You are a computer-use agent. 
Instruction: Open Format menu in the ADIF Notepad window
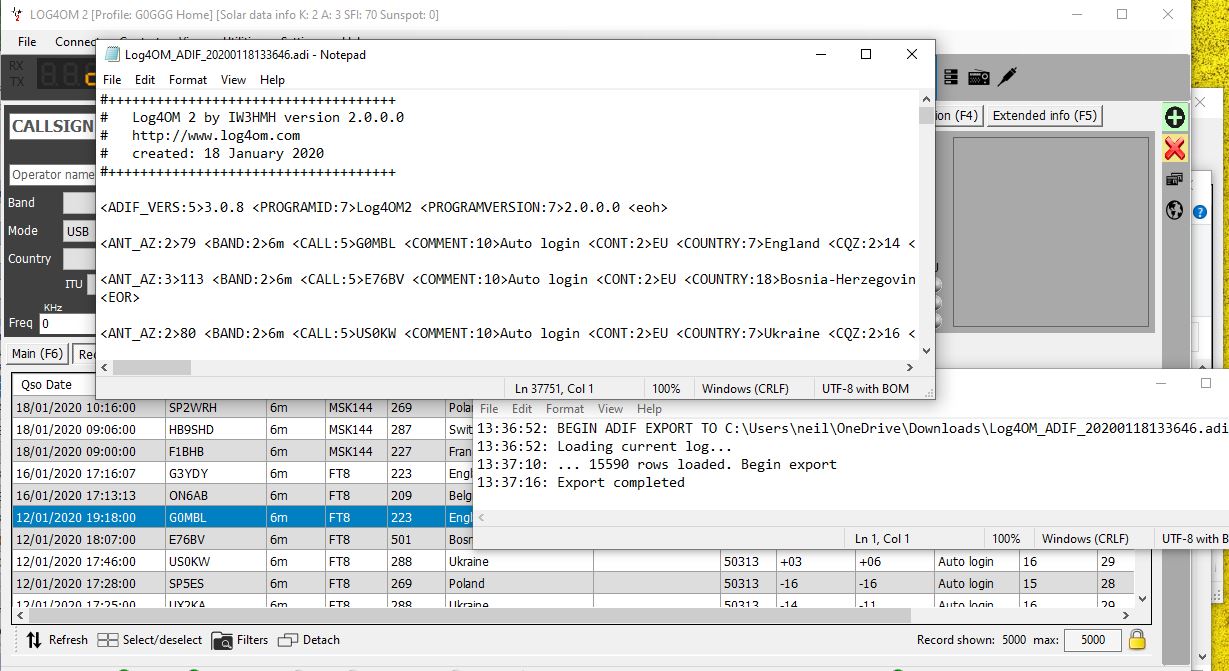pyautogui.click(x=188, y=80)
